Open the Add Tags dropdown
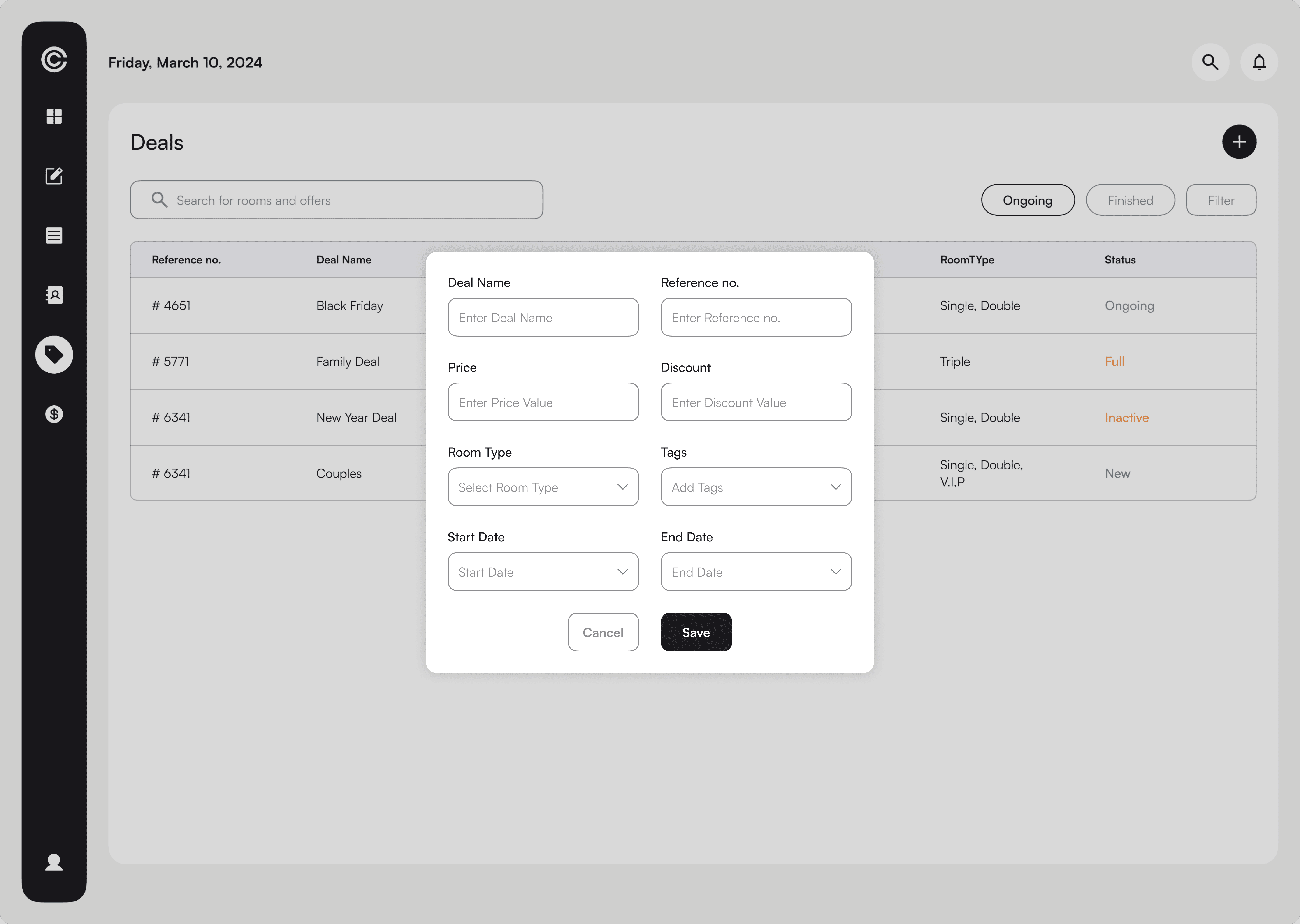 click(756, 487)
